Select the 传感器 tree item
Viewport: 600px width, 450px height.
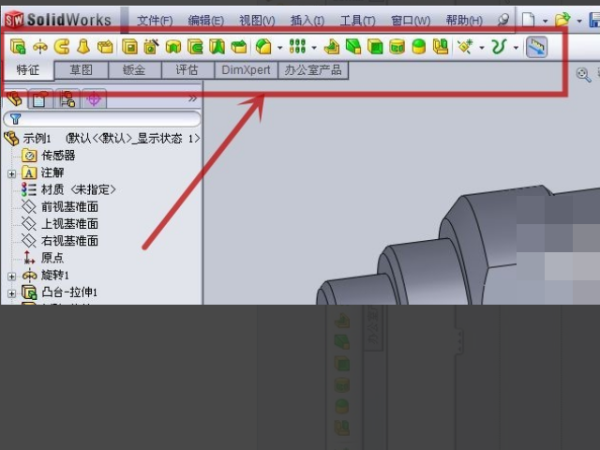tap(48, 155)
